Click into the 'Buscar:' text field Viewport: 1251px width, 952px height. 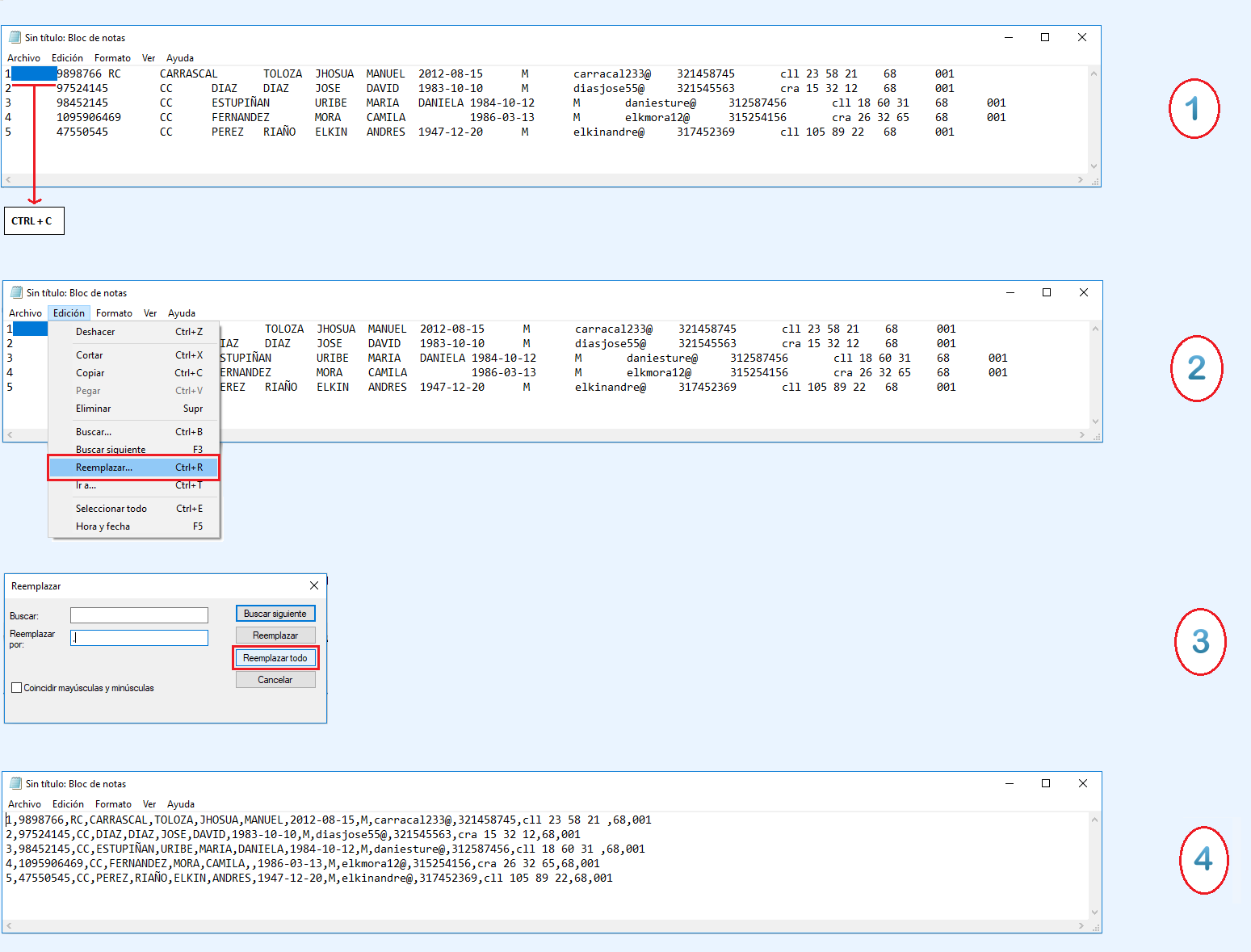pyautogui.click(x=139, y=615)
